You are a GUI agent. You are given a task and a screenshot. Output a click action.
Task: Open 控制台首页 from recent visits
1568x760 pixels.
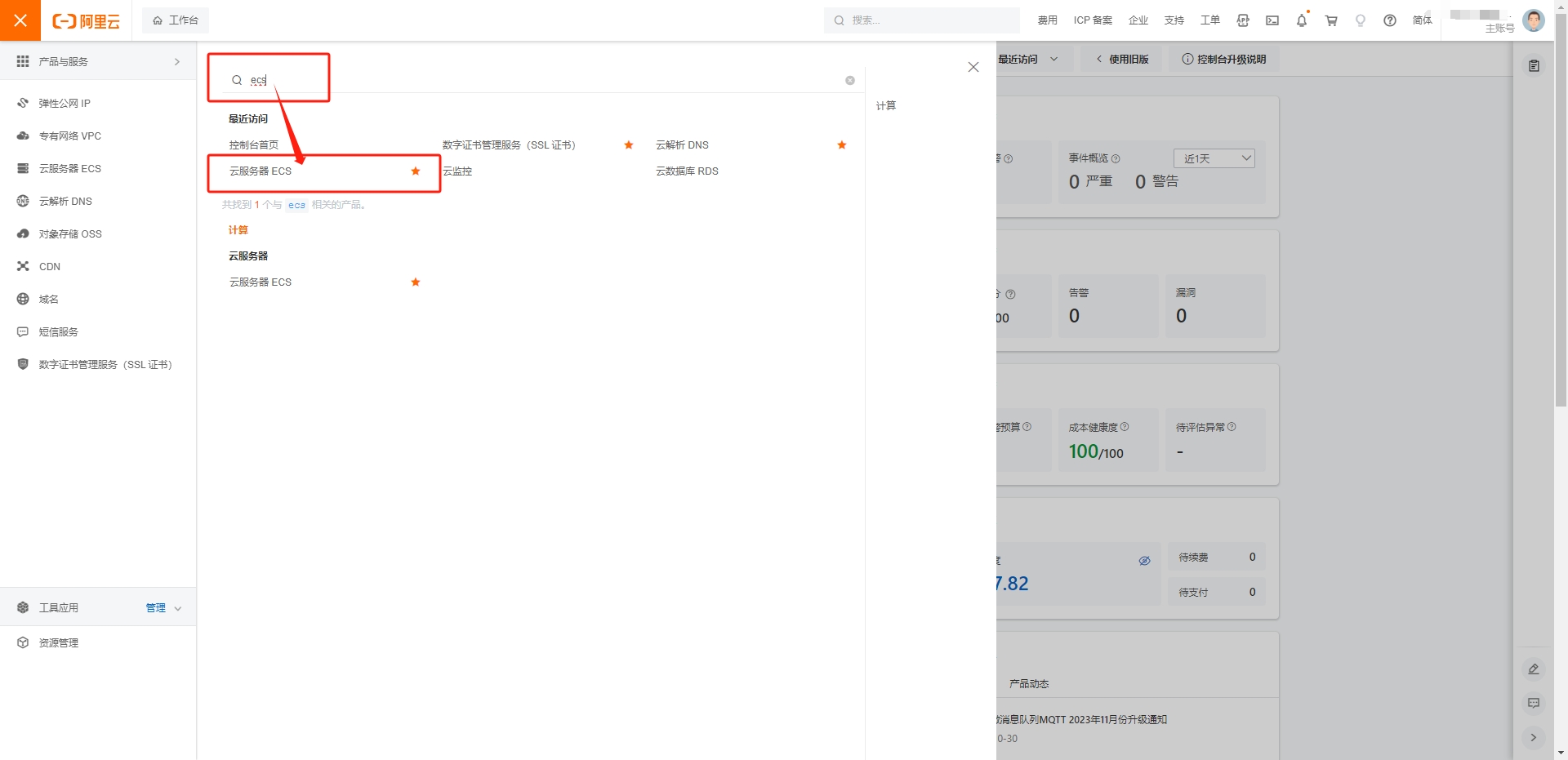254,144
